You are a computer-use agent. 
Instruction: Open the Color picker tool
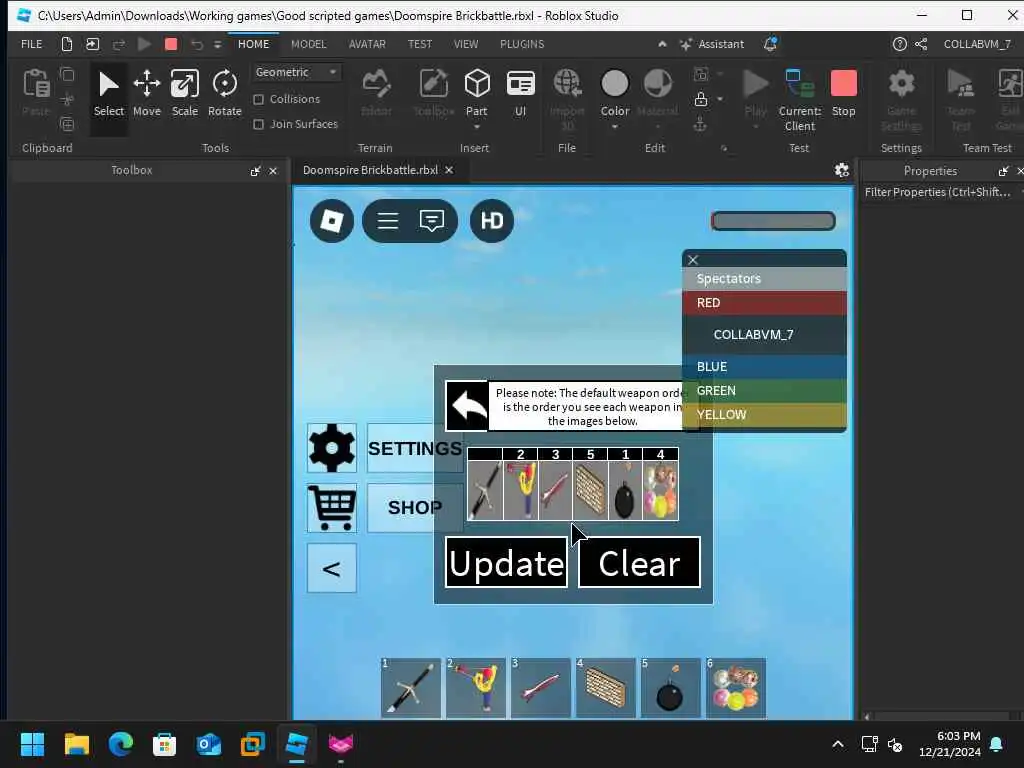[615, 91]
